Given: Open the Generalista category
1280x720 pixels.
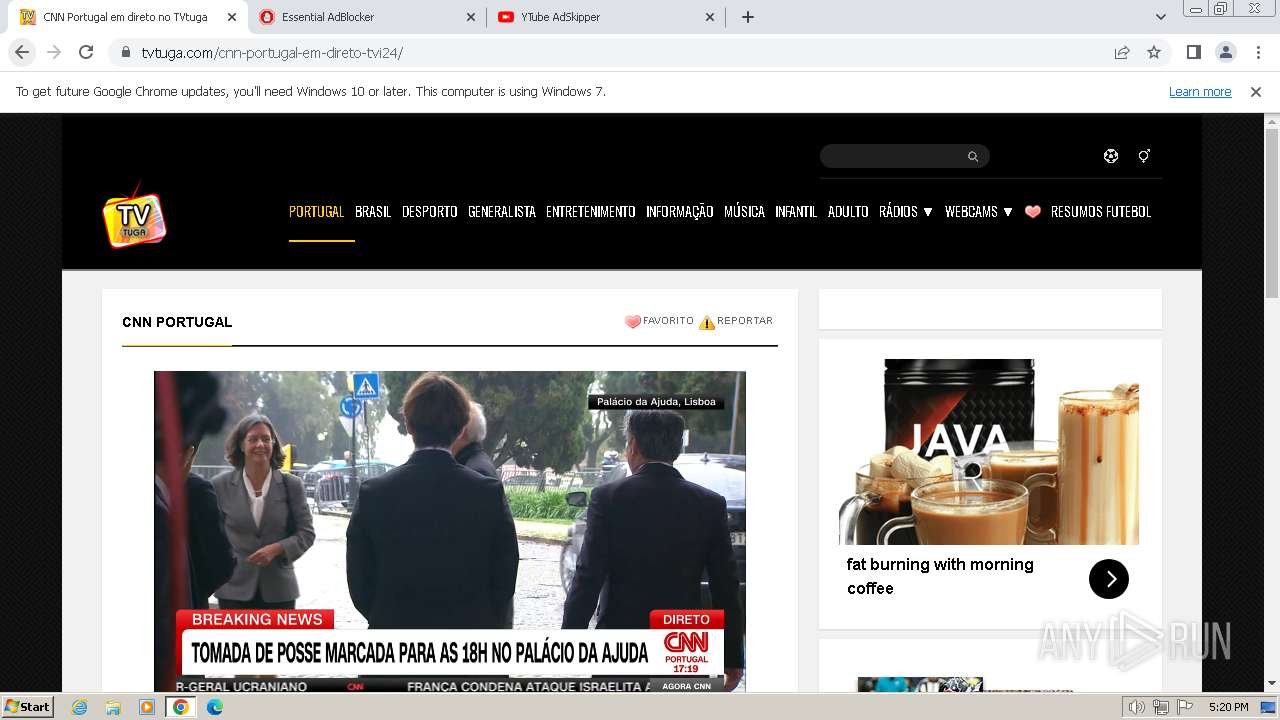Looking at the screenshot, I should click(x=502, y=212).
